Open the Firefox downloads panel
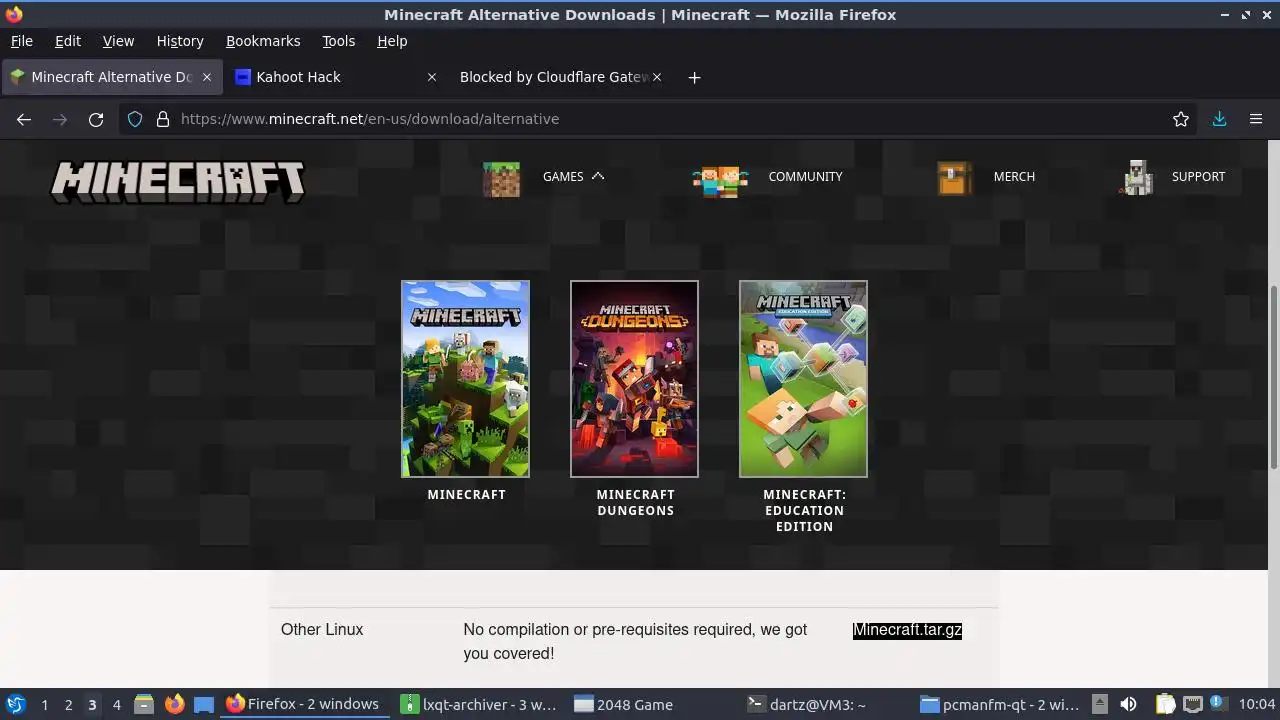Viewport: 1280px width, 720px height. (1219, 119)
